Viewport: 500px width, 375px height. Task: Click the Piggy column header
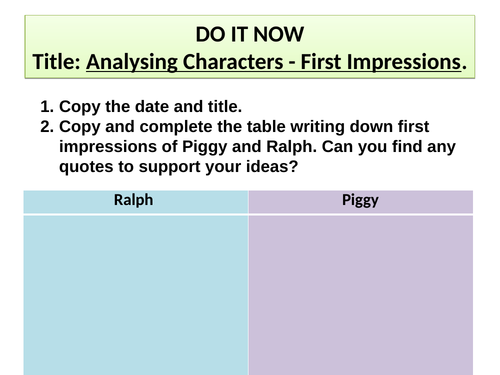(360, 200)
